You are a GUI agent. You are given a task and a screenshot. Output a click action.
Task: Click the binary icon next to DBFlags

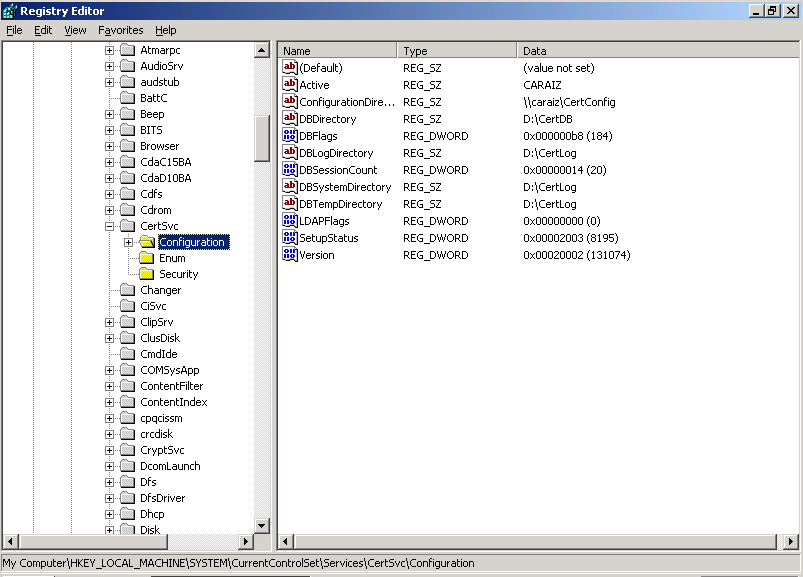tap(290, 136)
